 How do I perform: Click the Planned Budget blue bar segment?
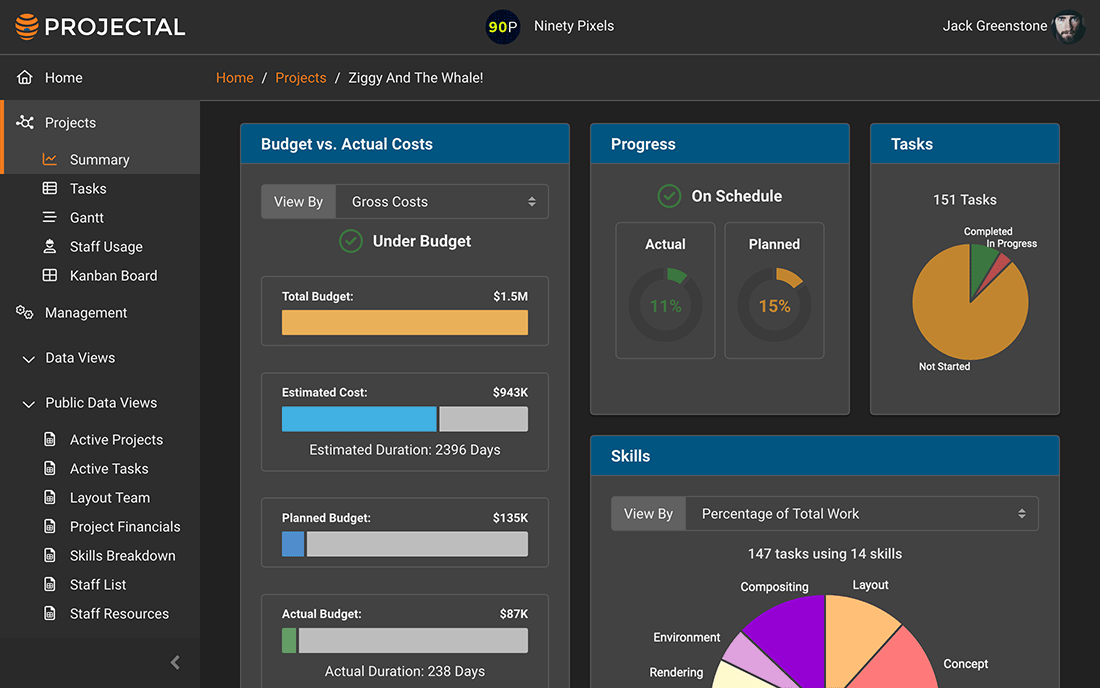tap(293, 544)
